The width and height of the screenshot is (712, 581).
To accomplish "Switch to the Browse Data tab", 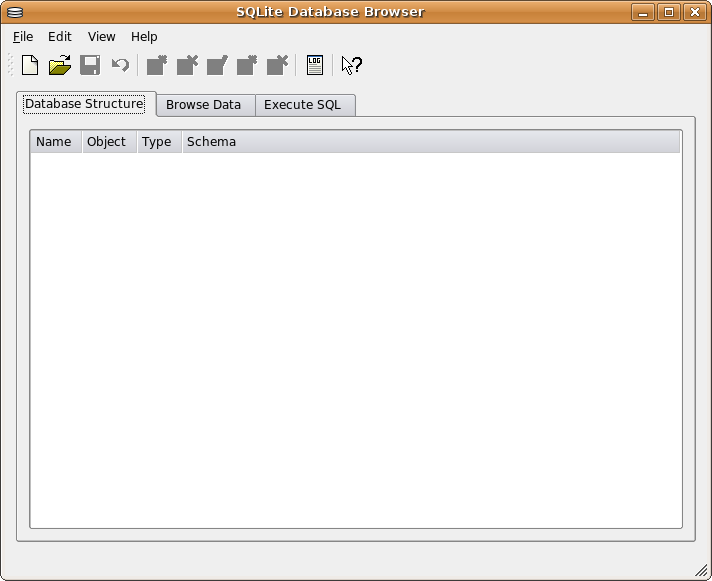I will tap(204, 105).
